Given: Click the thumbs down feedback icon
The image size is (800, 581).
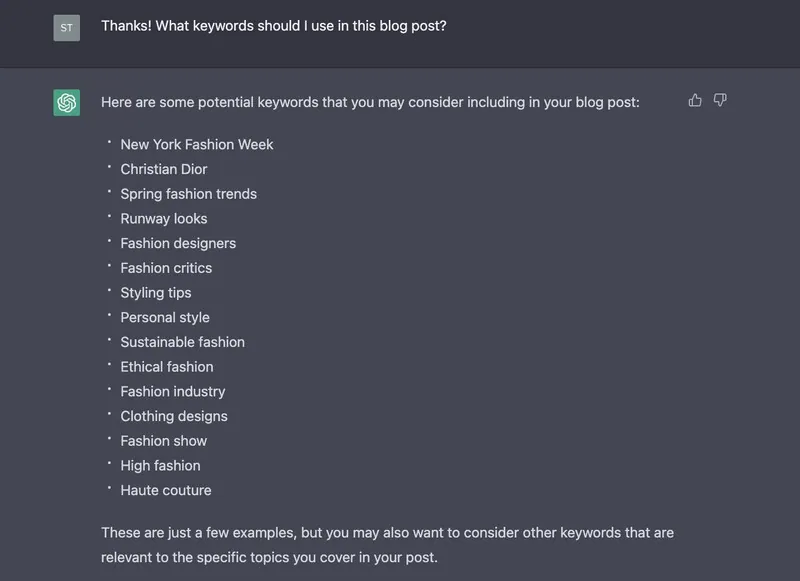Looking at the screenshot, I should click(x=720, y=100).
